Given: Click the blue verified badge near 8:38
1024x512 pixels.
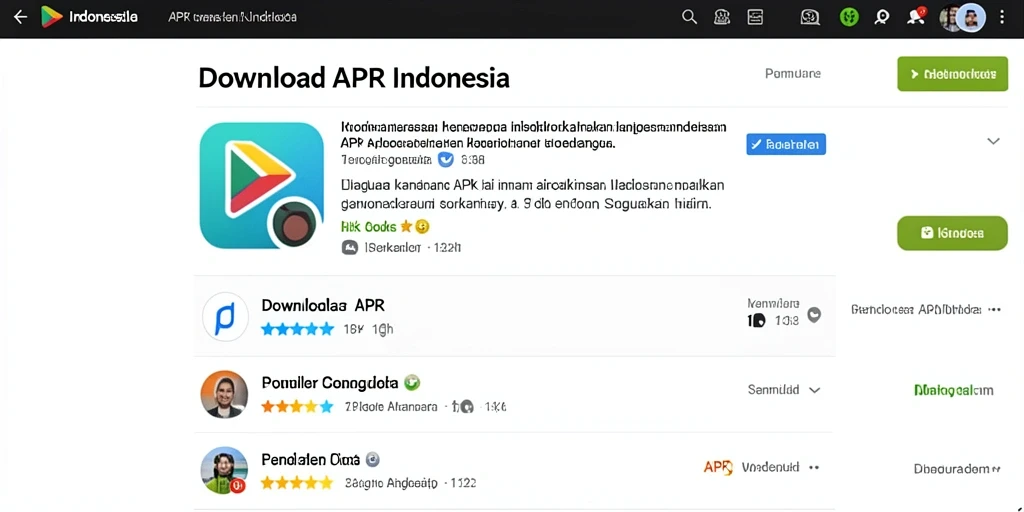Looking at the screenshot, I should pos(445,159).
